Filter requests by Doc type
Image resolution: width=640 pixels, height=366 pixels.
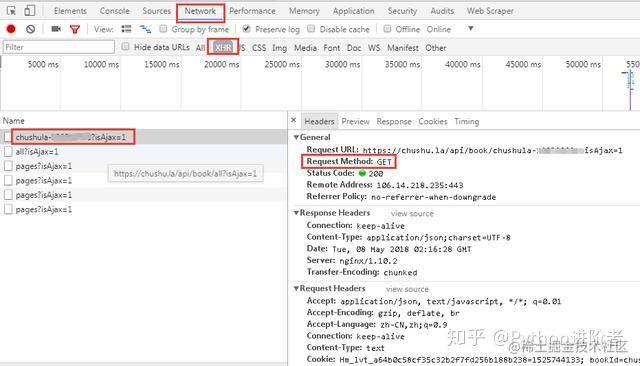(354, 48)
